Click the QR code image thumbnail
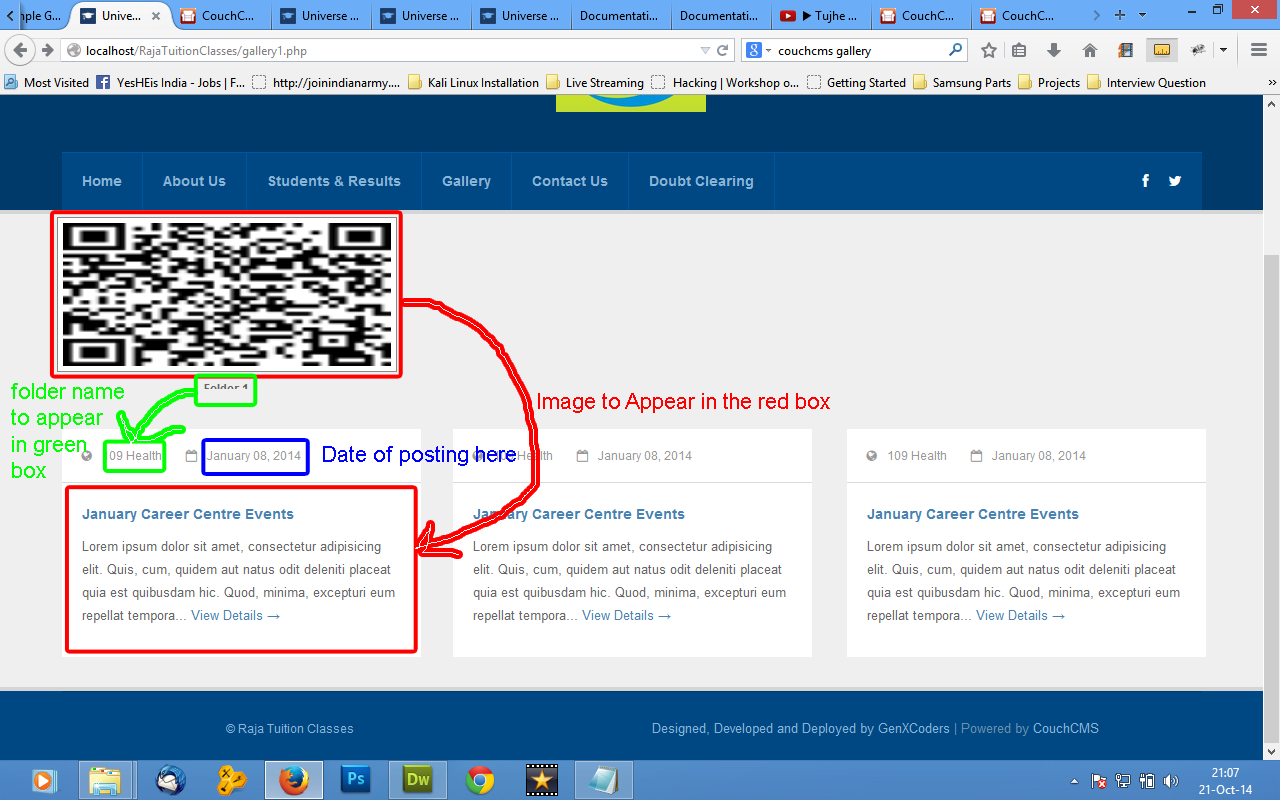 tap(226, 294)
